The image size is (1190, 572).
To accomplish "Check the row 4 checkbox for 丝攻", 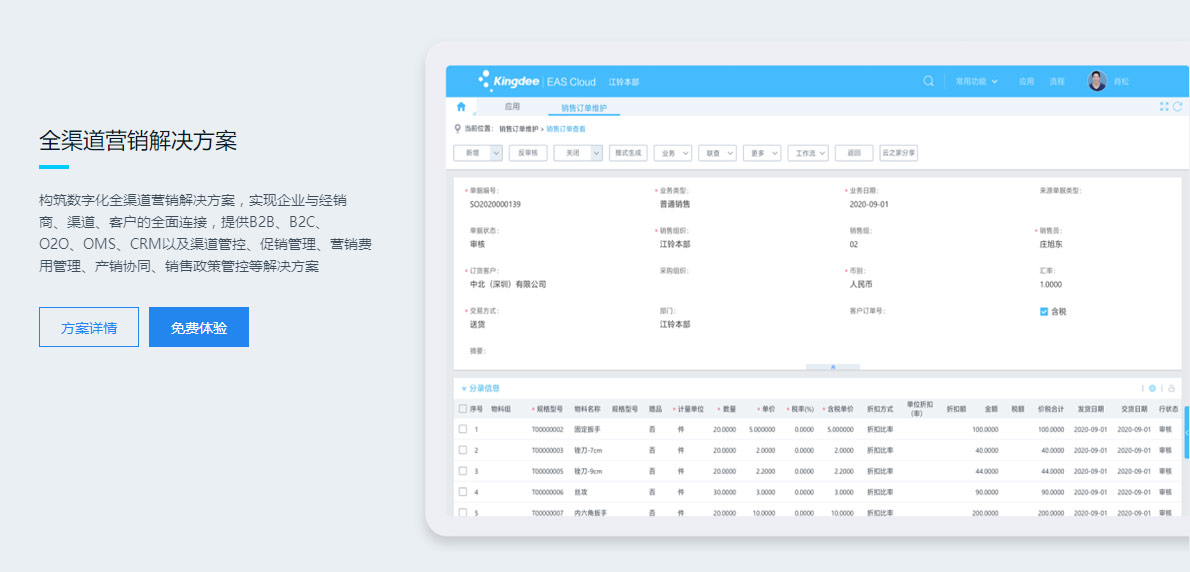I will [x=463, y=492].
